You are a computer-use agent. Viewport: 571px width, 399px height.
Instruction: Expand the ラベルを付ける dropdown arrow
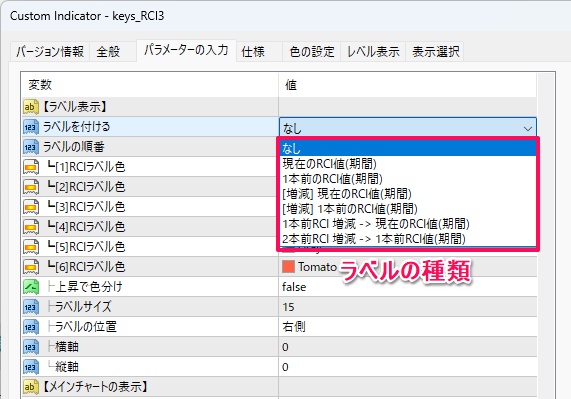[528, 128]
